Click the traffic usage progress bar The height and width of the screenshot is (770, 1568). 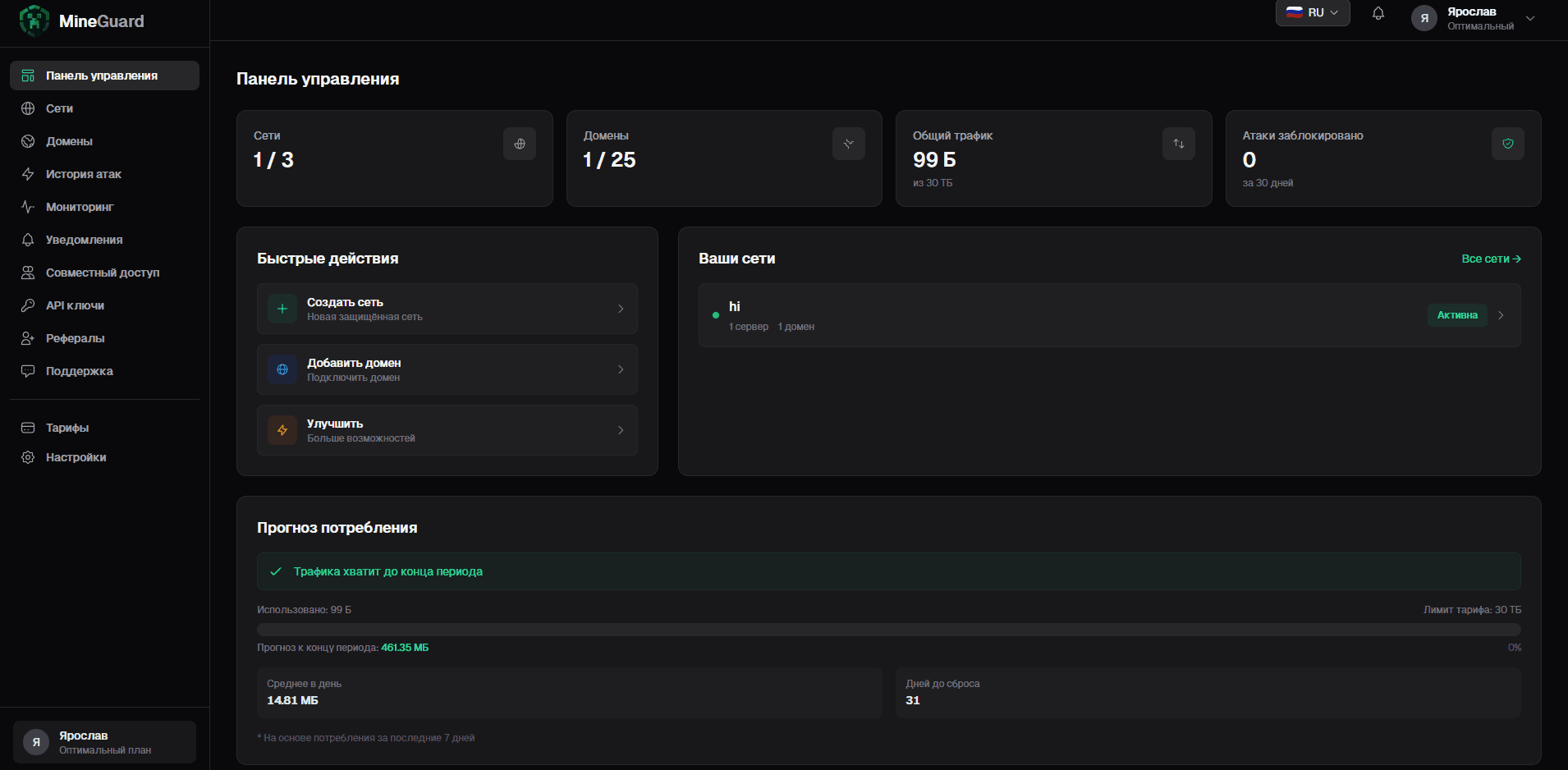(888, 630)
